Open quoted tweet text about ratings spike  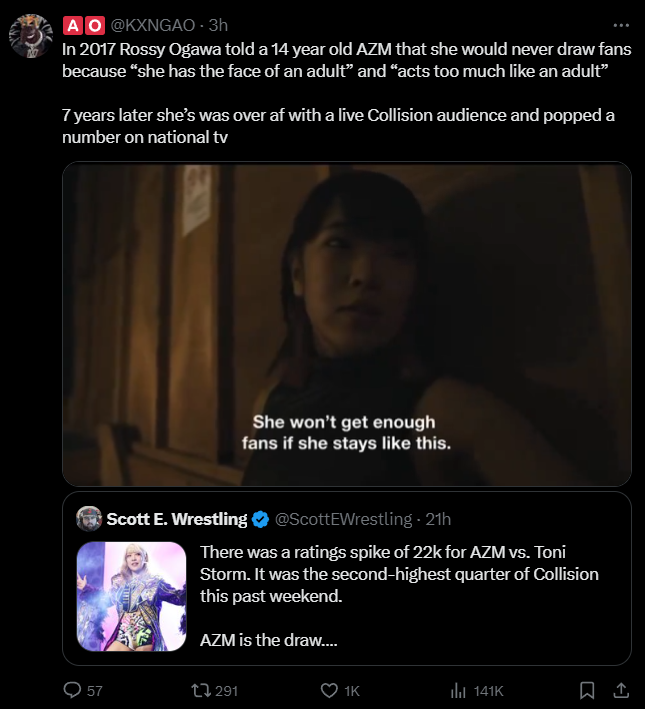coord(398,574)
